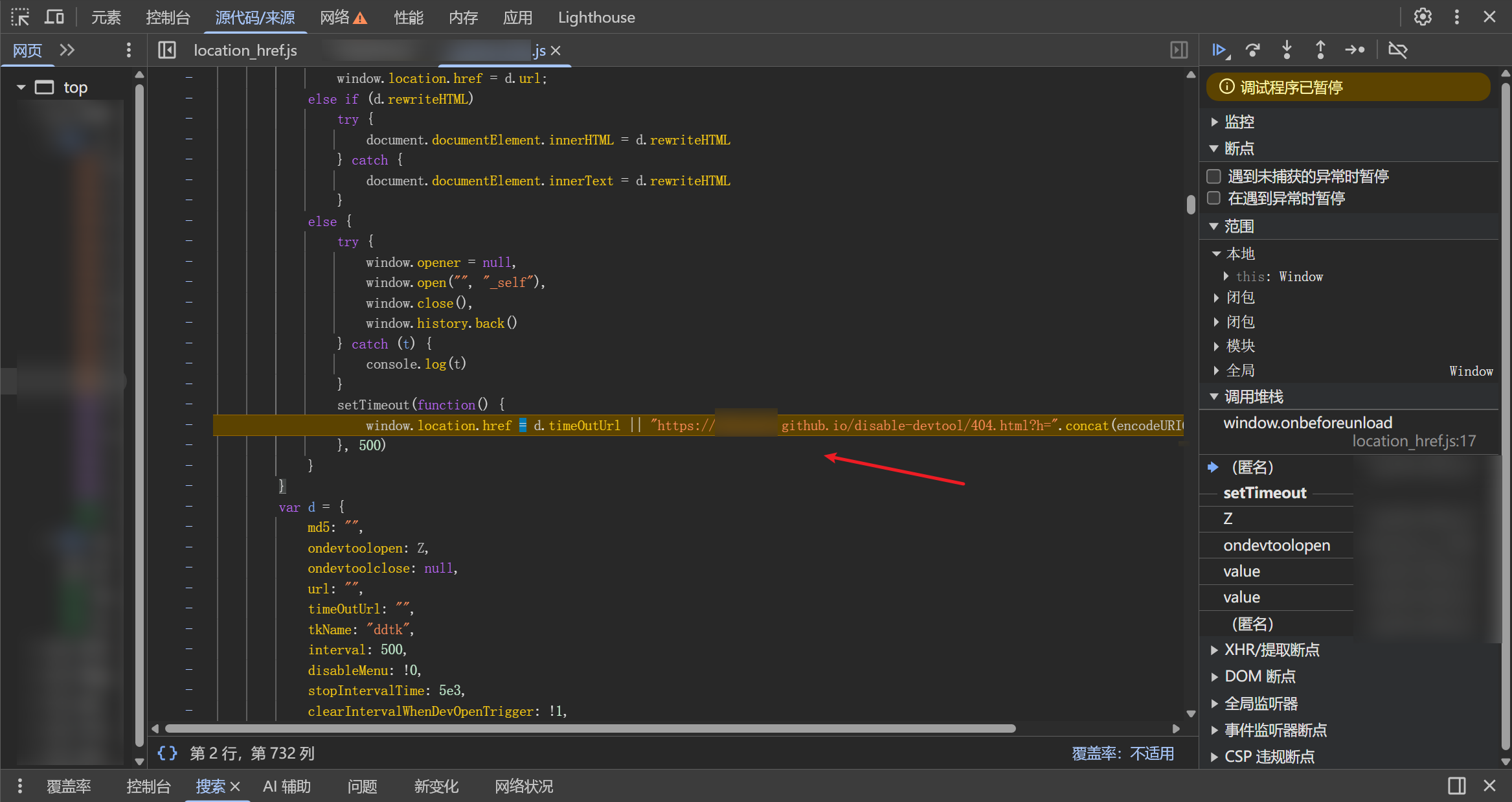
Task: Expand the this: Window entry
Action: (1226, 276)
